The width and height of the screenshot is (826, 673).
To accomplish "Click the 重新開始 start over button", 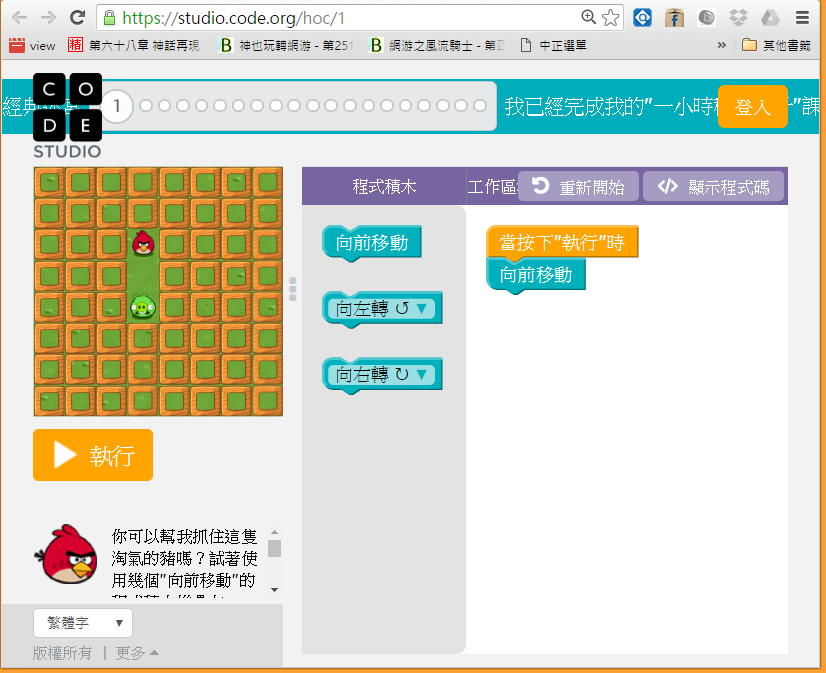I will 579,187.
